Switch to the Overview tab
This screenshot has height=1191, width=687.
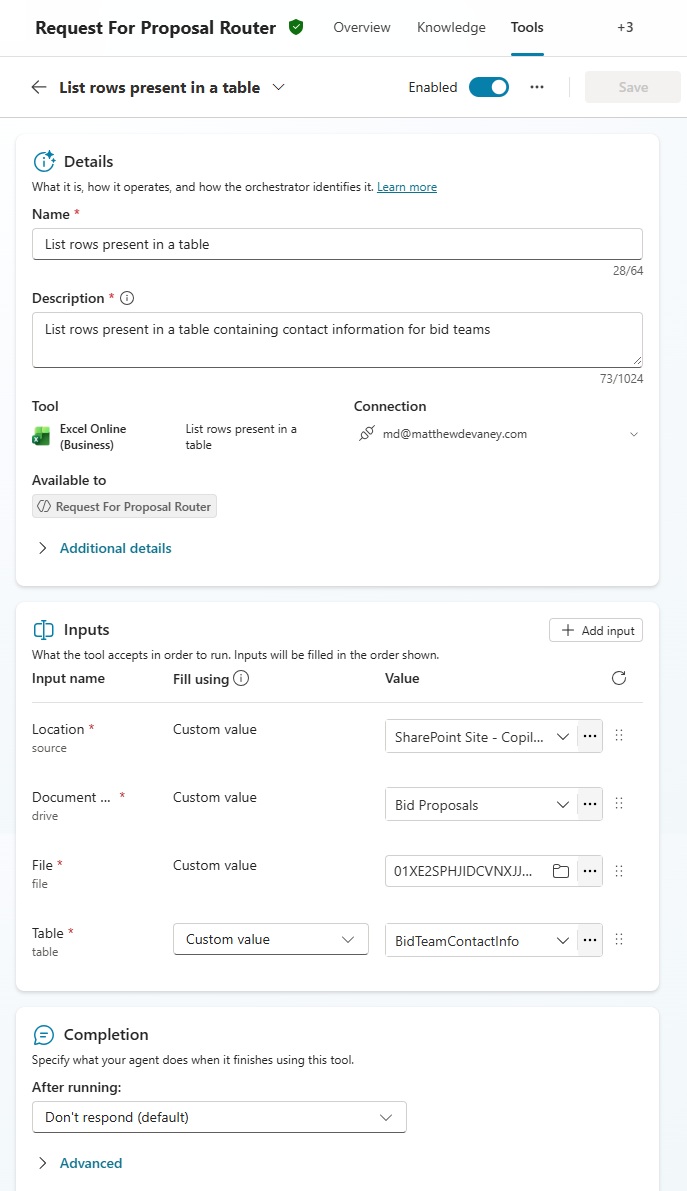(362, 28)
